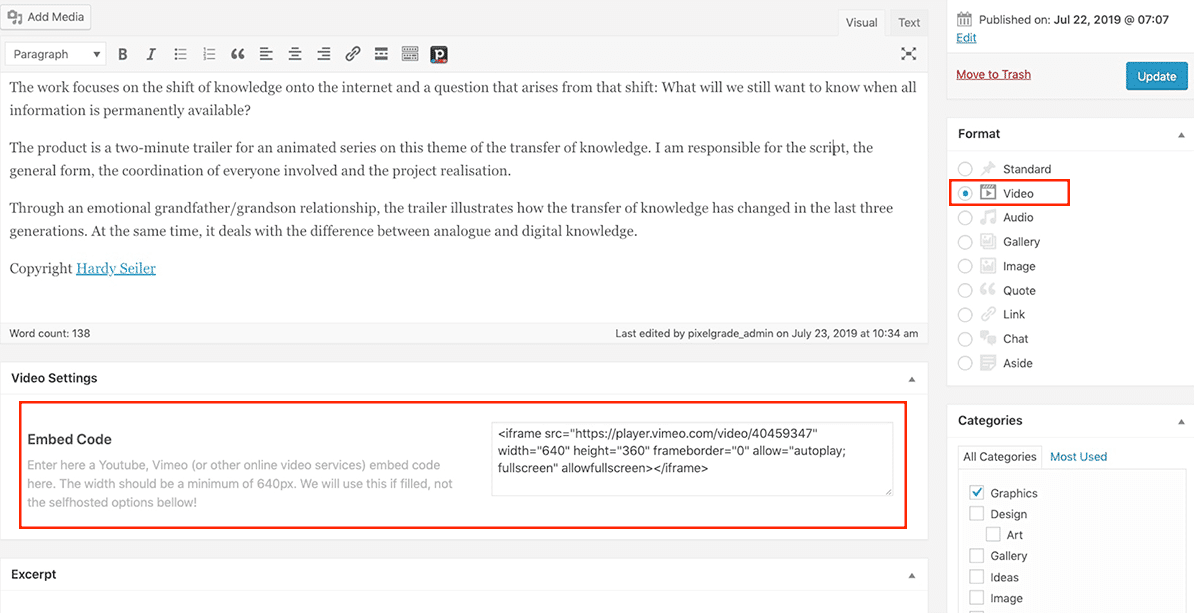Select the Chat post format

(965, 339)
